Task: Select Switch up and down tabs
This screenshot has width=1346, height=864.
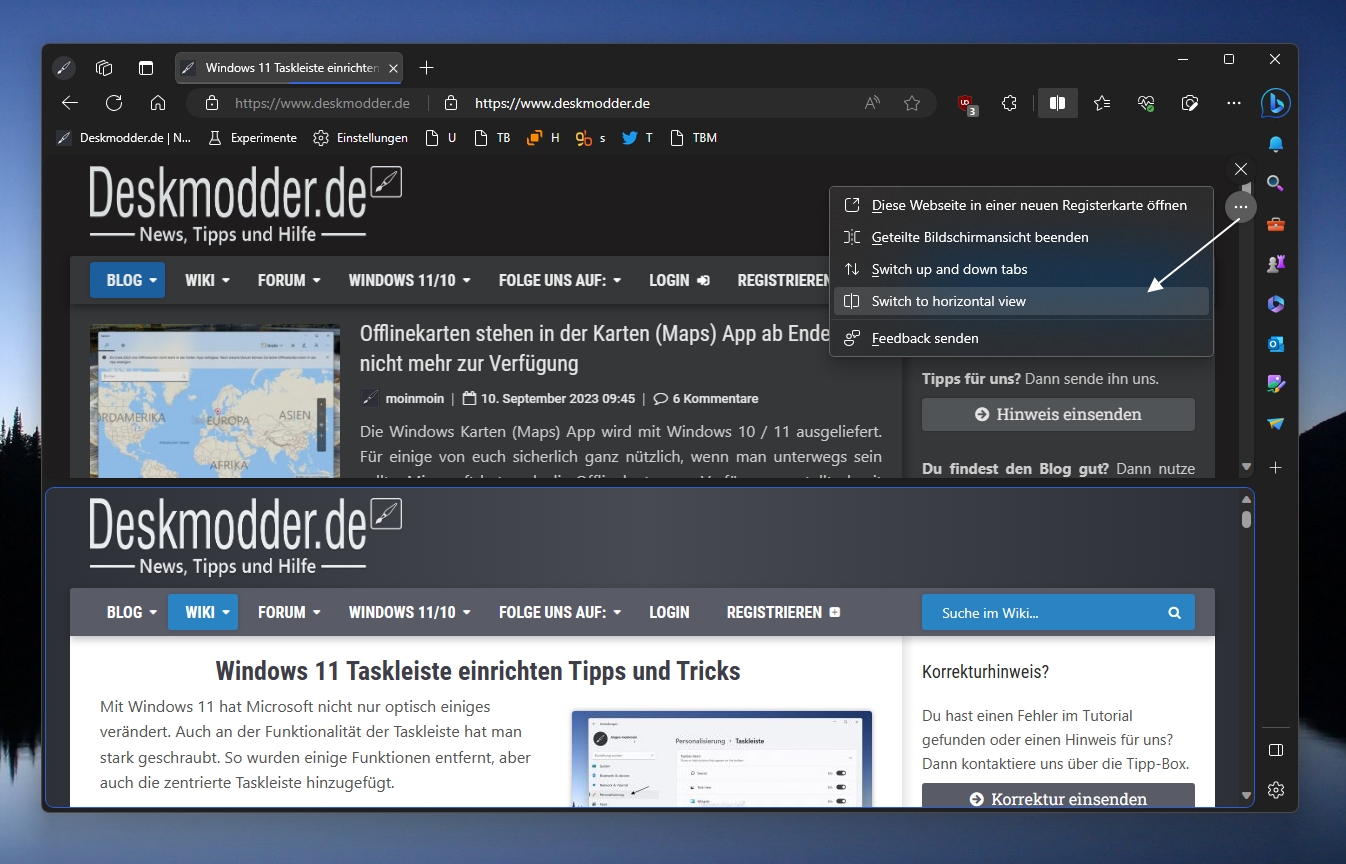Action: [1021, 269]
